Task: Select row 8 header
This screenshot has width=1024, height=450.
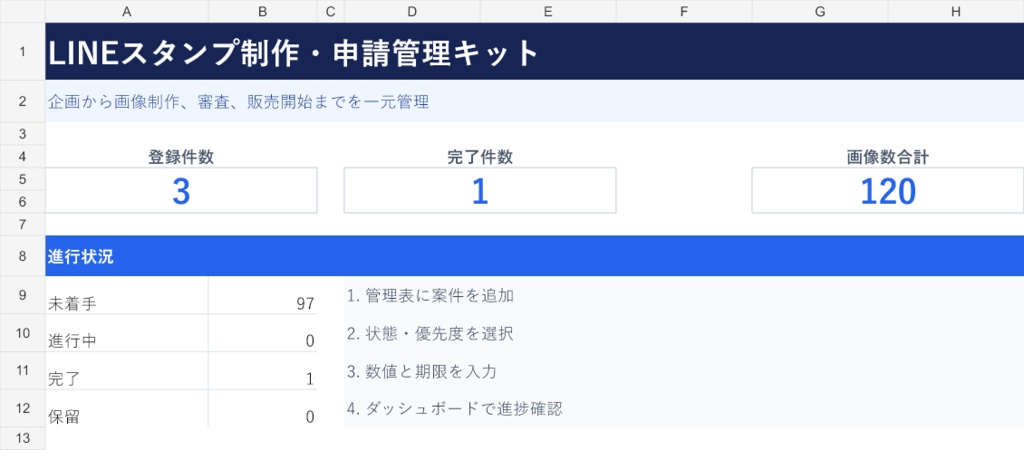Action: point(23,256)
